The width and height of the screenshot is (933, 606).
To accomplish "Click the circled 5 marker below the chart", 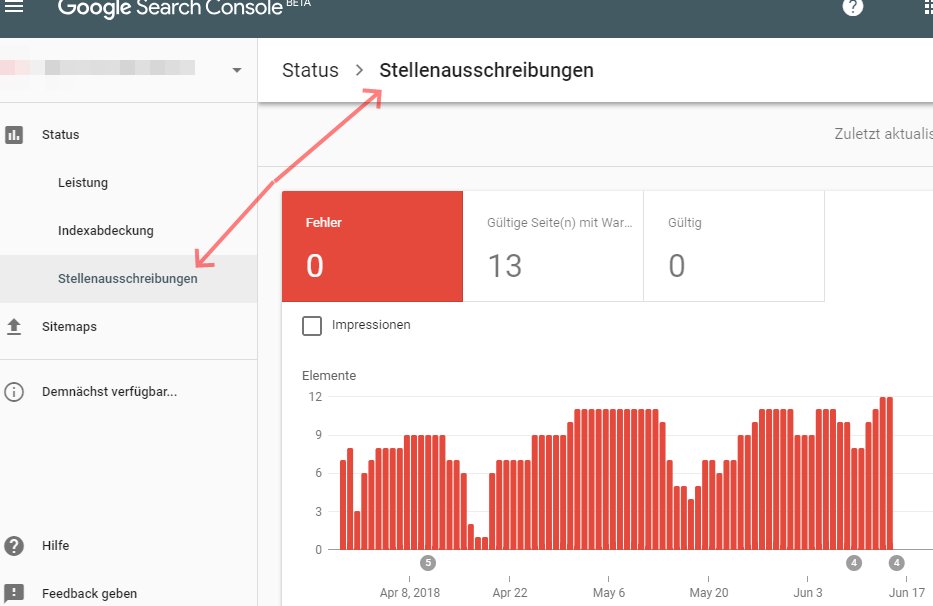I will (x=430, y=562).
